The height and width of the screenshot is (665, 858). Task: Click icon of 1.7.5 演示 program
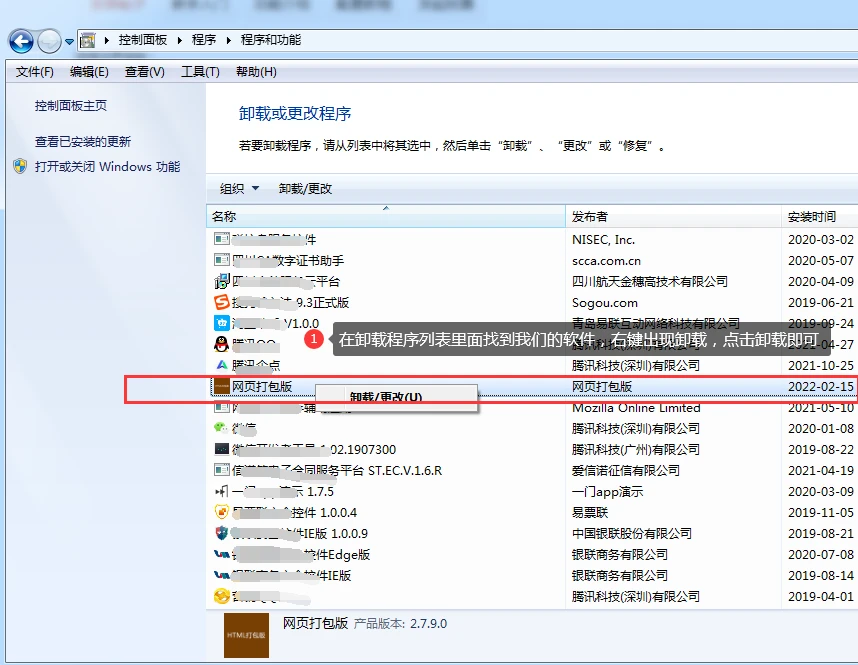[222, 491]
